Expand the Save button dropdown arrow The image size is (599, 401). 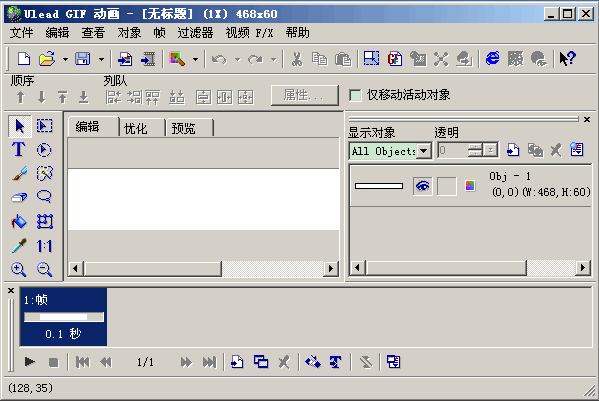[101, 59]
